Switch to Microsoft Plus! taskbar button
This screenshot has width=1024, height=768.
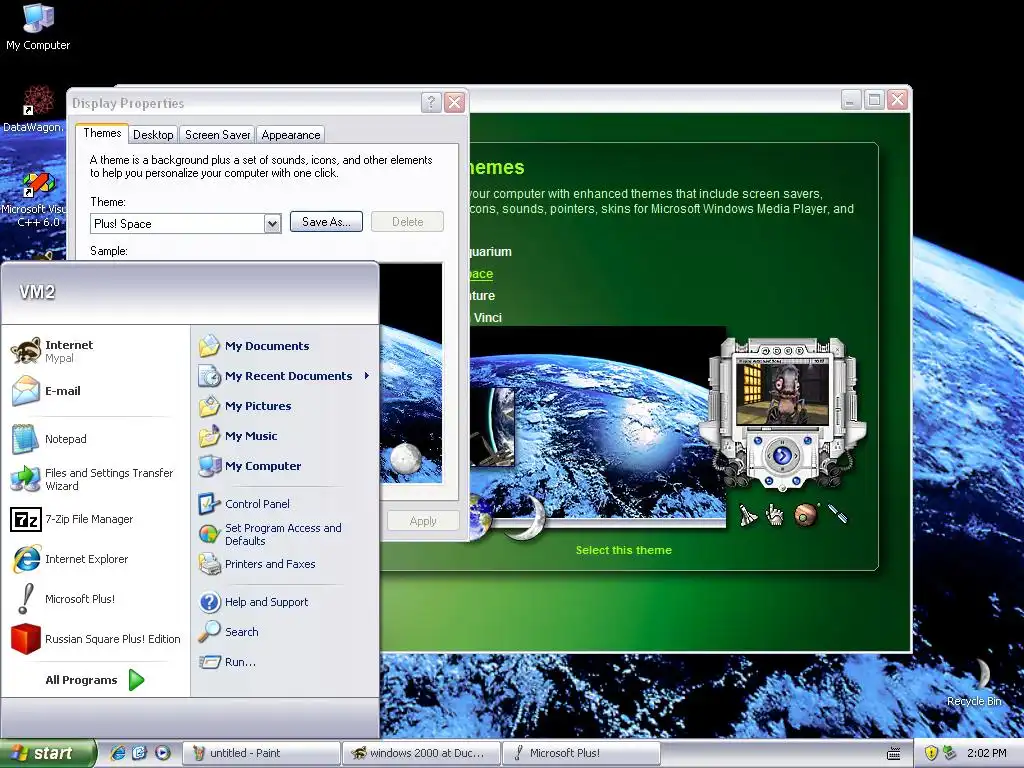pos(581,753)
